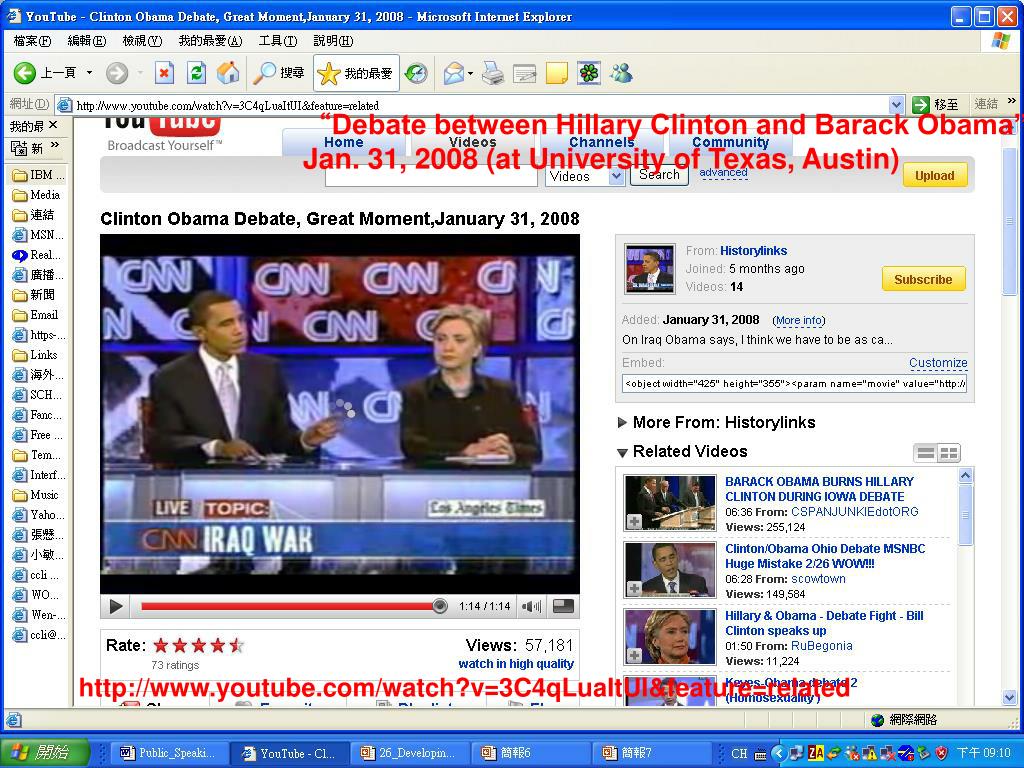
Task: Click the embed code text field
Action: click(794, 383)
